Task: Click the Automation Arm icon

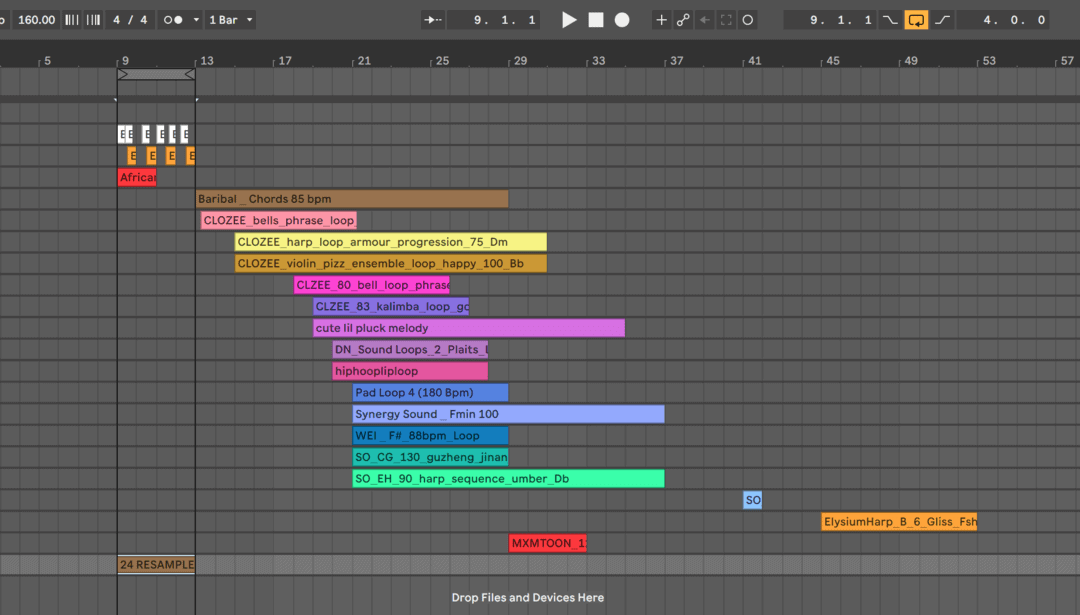Action: 681,19
